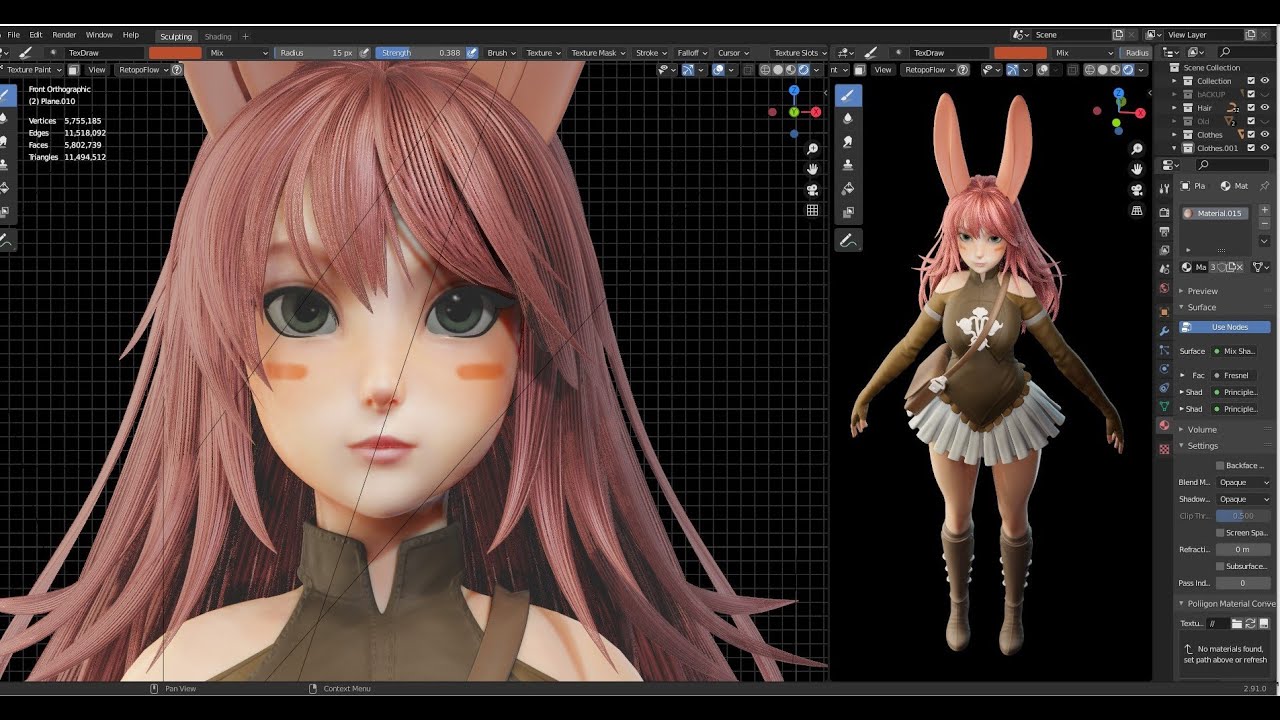The image size is (1280, 720).
Task: Open the Stroke dropdown
Action: pyautogui.click(x=651, y=53)
